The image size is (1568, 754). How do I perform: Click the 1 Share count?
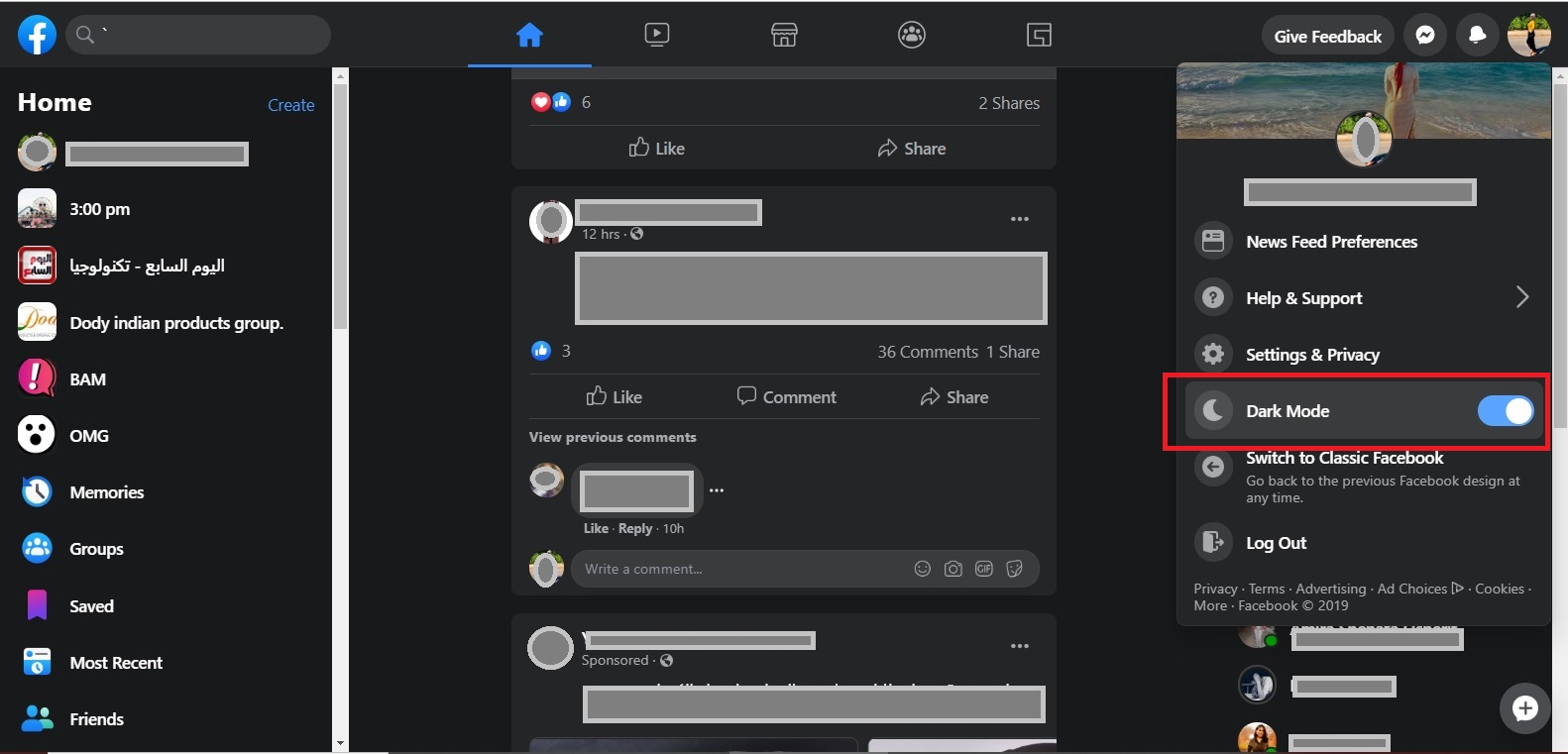(x=1013, y=352)
